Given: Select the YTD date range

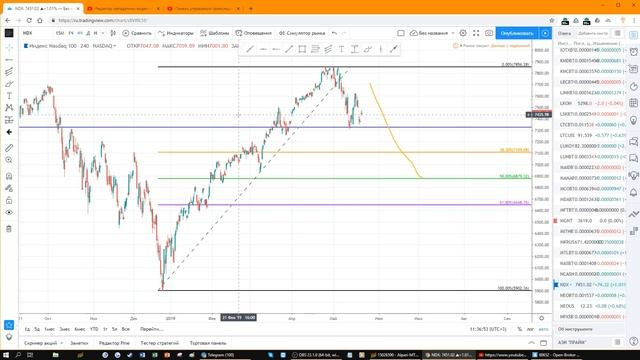Looking at the screenshot, I should point(94,329).
